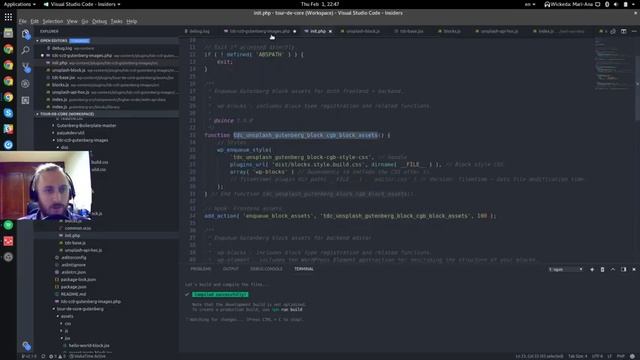Close the terminal panel

point(634,269)
